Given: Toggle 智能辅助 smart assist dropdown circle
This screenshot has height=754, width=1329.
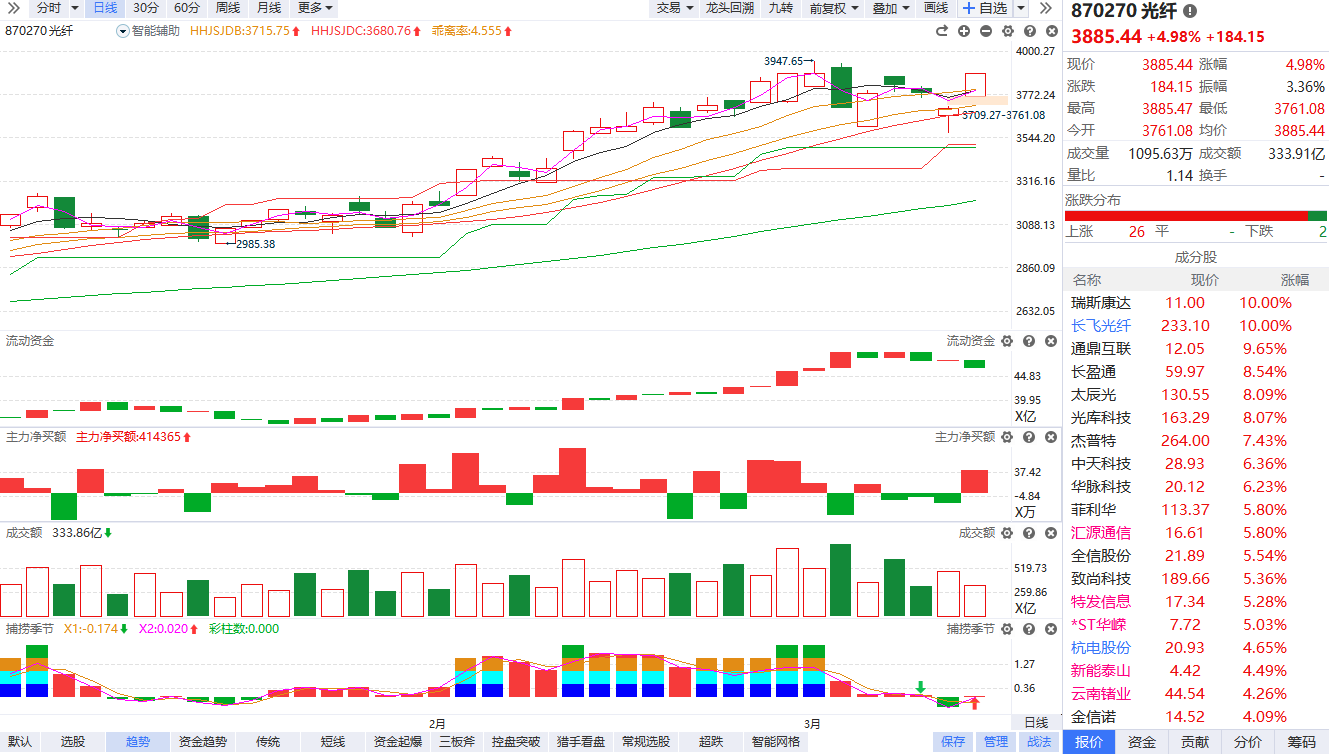Looking at the screenshot, I should coord(123,31).
